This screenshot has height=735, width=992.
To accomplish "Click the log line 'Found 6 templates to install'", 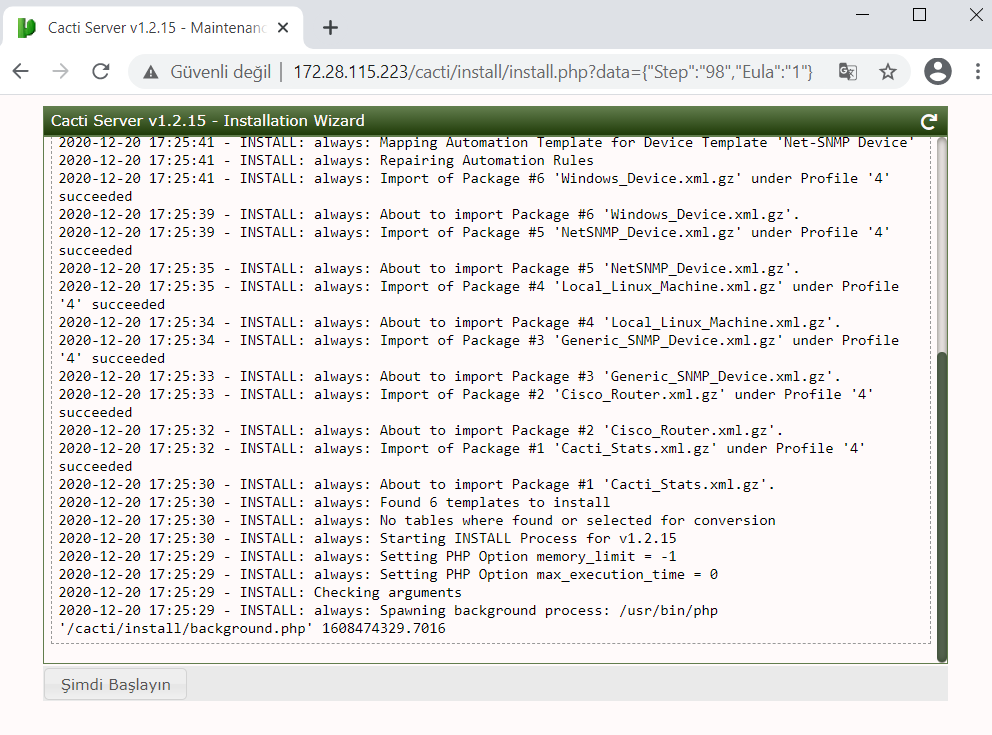I will (334, 502).
